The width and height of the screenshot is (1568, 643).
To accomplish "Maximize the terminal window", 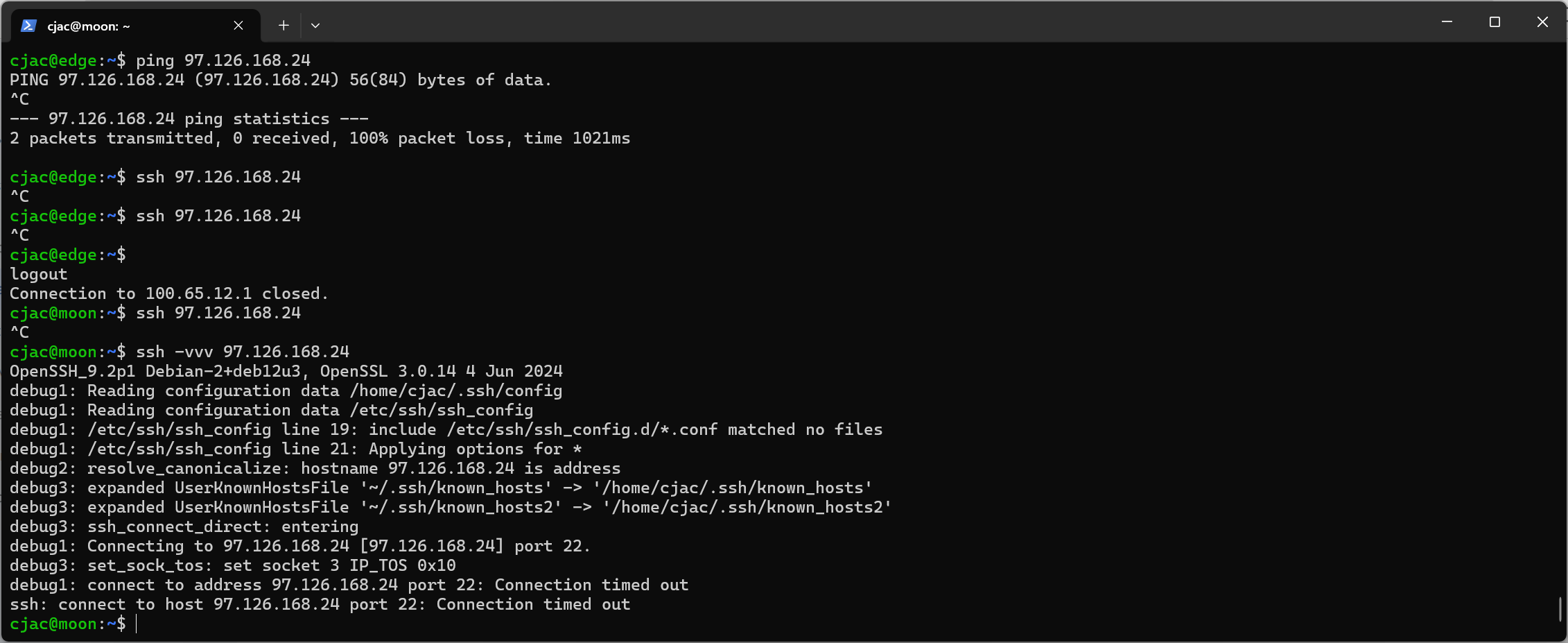I will coord(1495,22).
